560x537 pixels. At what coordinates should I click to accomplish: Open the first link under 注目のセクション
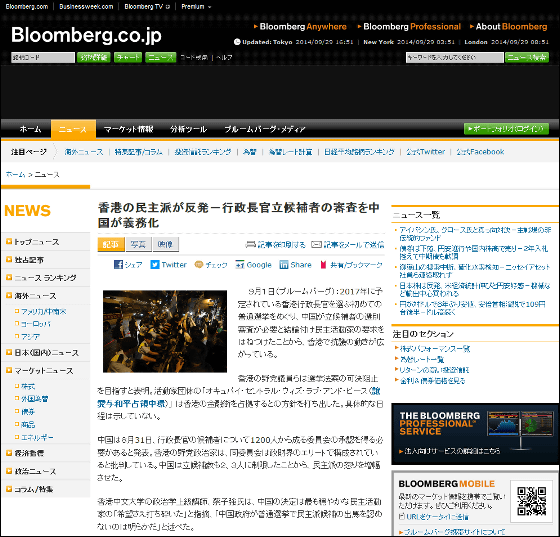435,349
